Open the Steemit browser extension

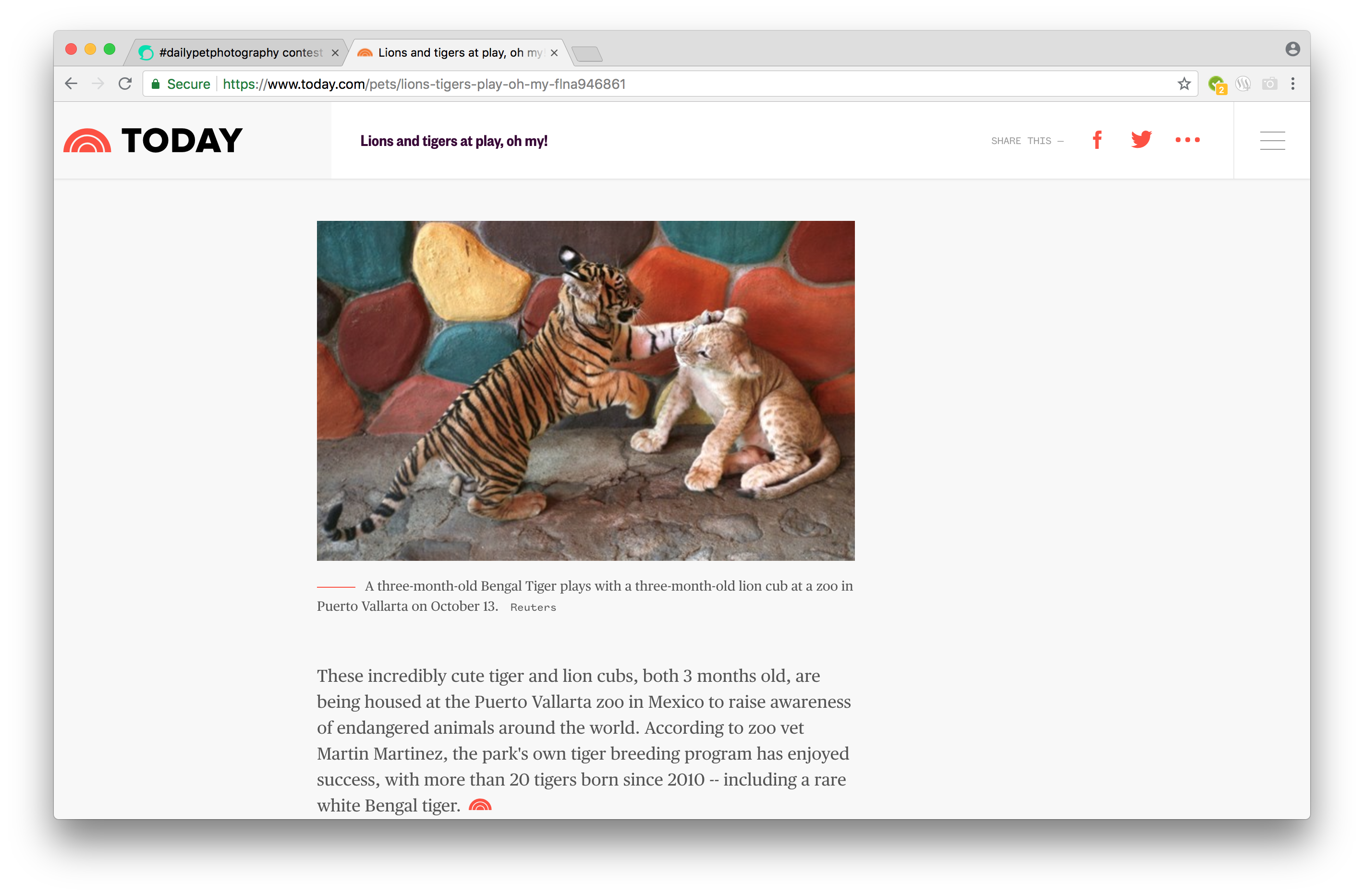[1243, 84]
